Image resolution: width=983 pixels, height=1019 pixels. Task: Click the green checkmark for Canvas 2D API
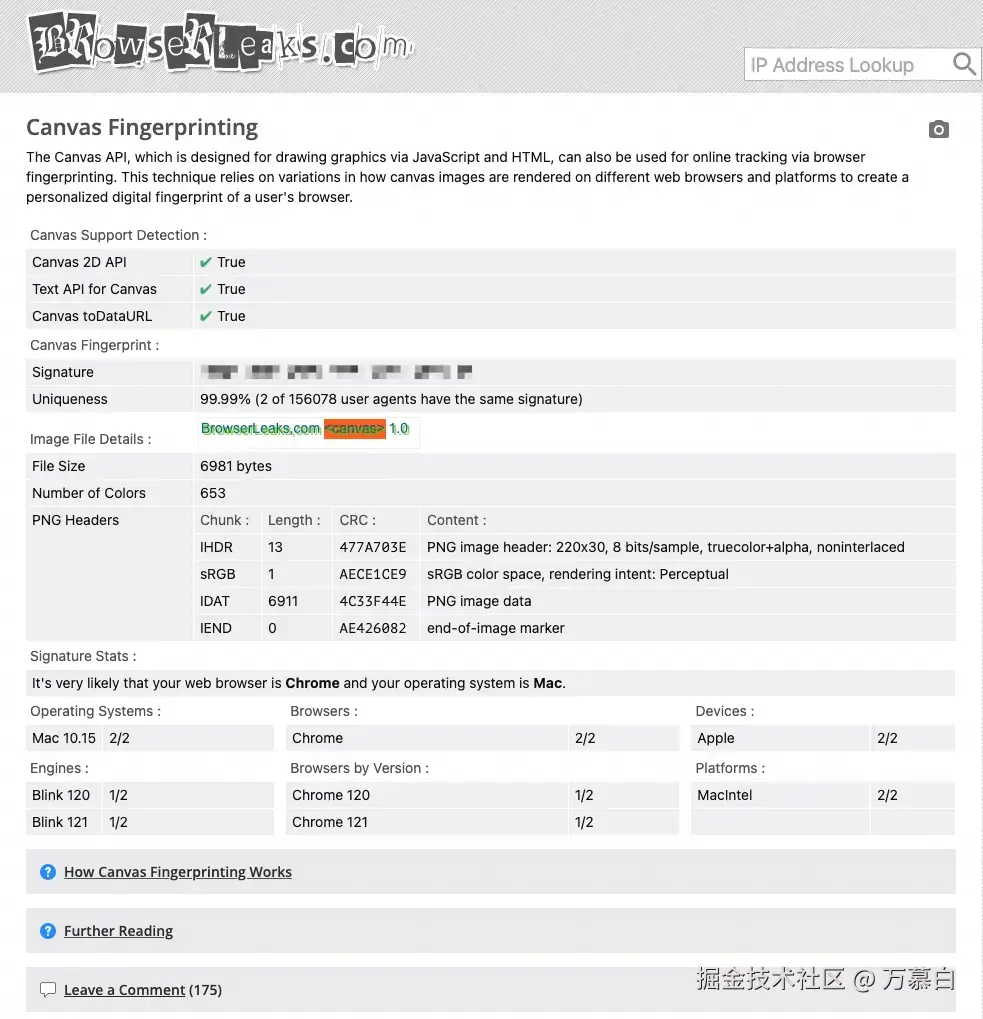pyautogui.click(x=206, y=262)
